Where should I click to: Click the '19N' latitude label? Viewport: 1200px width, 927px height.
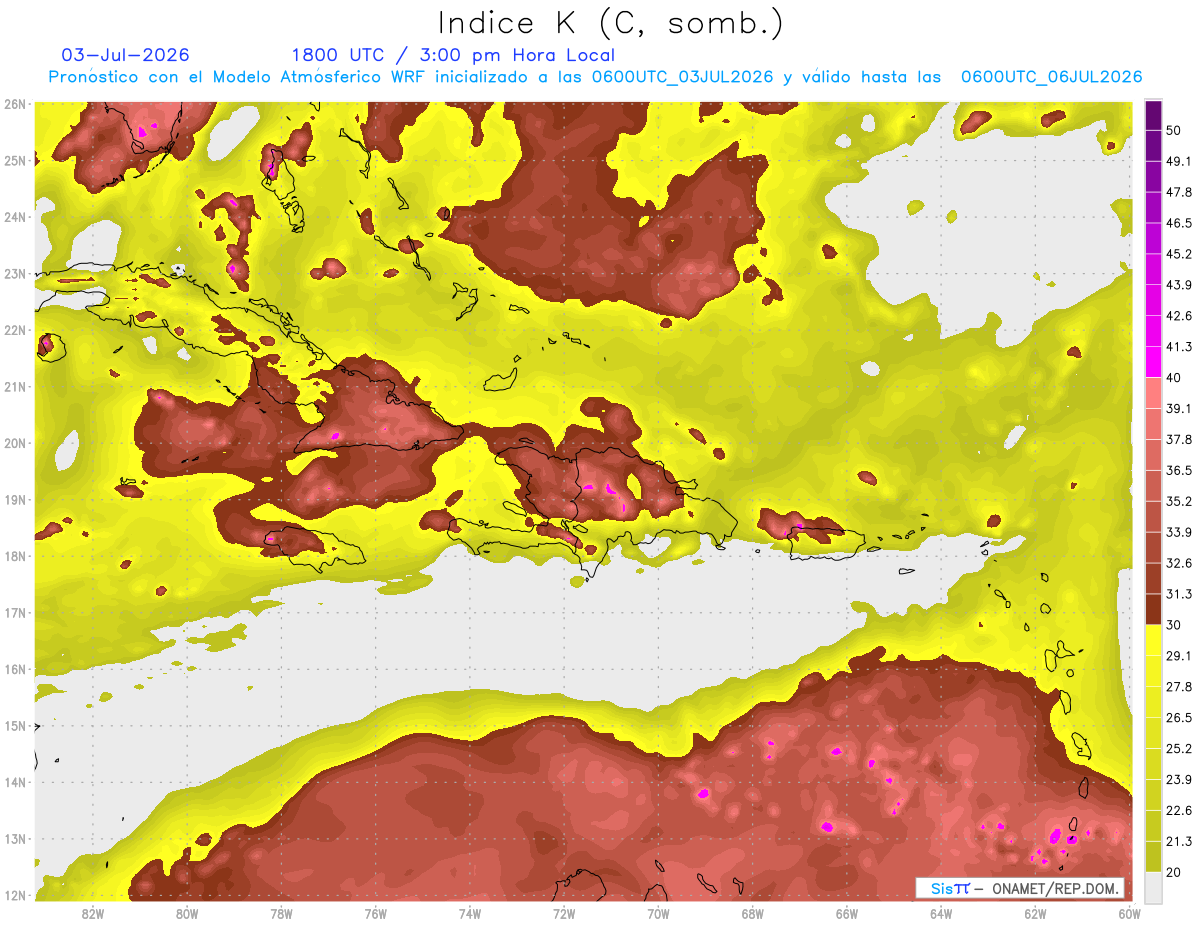[x=15, y=499]
